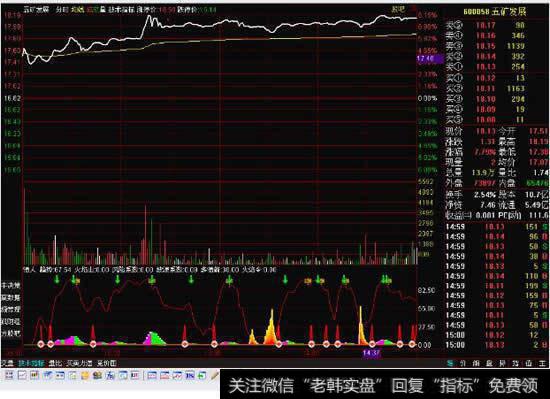Click the grid layout icon in bottom toolbar
Viewport: 550px width, 399px height.
click(x=9, y=376)
